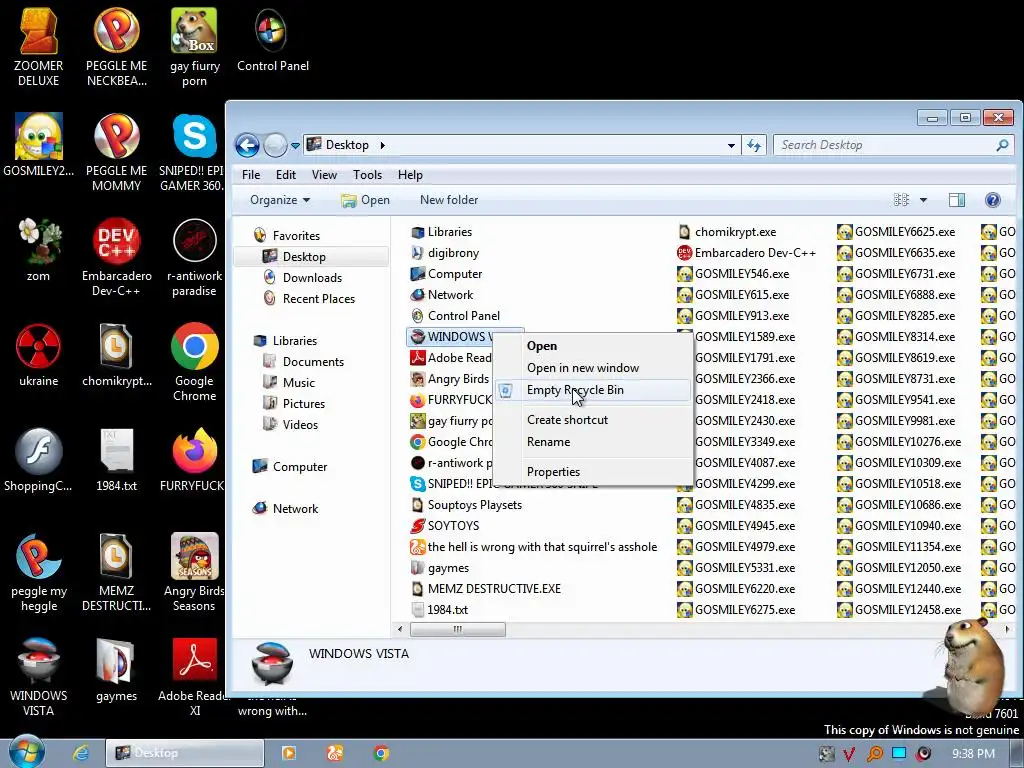The height and width of the screenshot is (768, 1024).
Task: Click the Control Panel desktop icon
Action: [272, 39]
